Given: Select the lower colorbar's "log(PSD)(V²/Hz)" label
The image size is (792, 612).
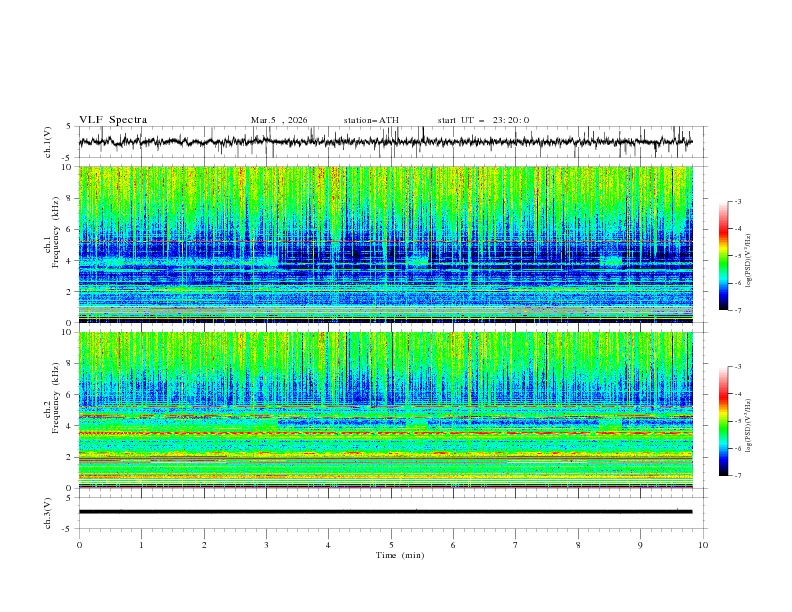Looking at the screenshot, I should point(748,426).
